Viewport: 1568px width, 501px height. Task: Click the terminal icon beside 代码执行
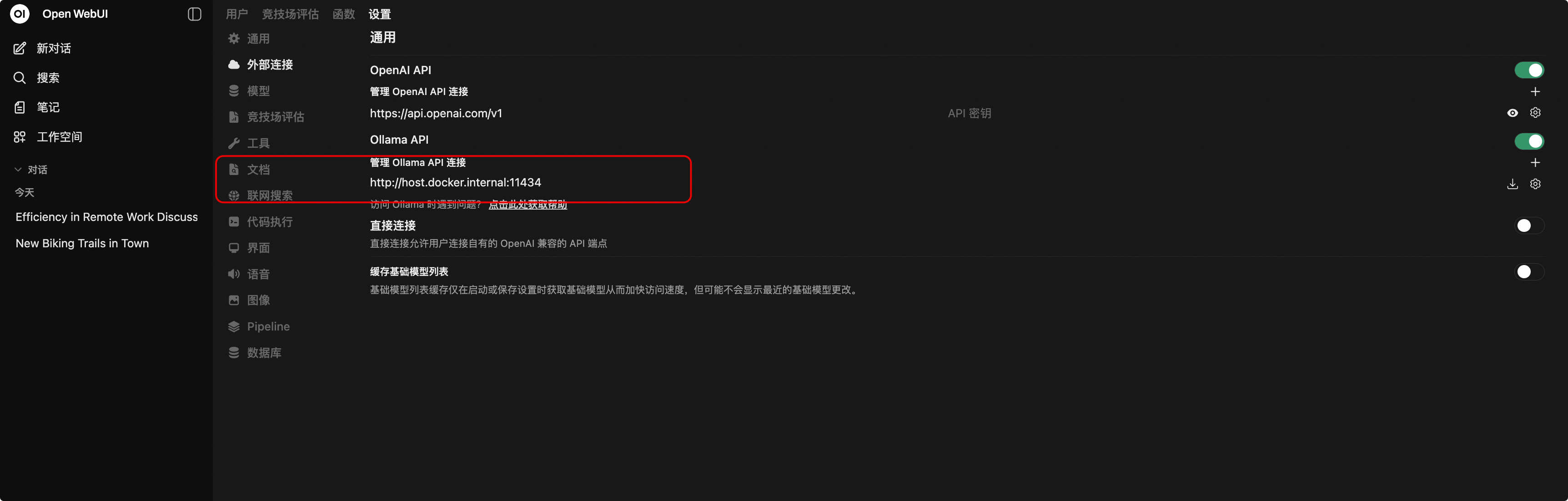pyautogui.click(x=234, y=221)
